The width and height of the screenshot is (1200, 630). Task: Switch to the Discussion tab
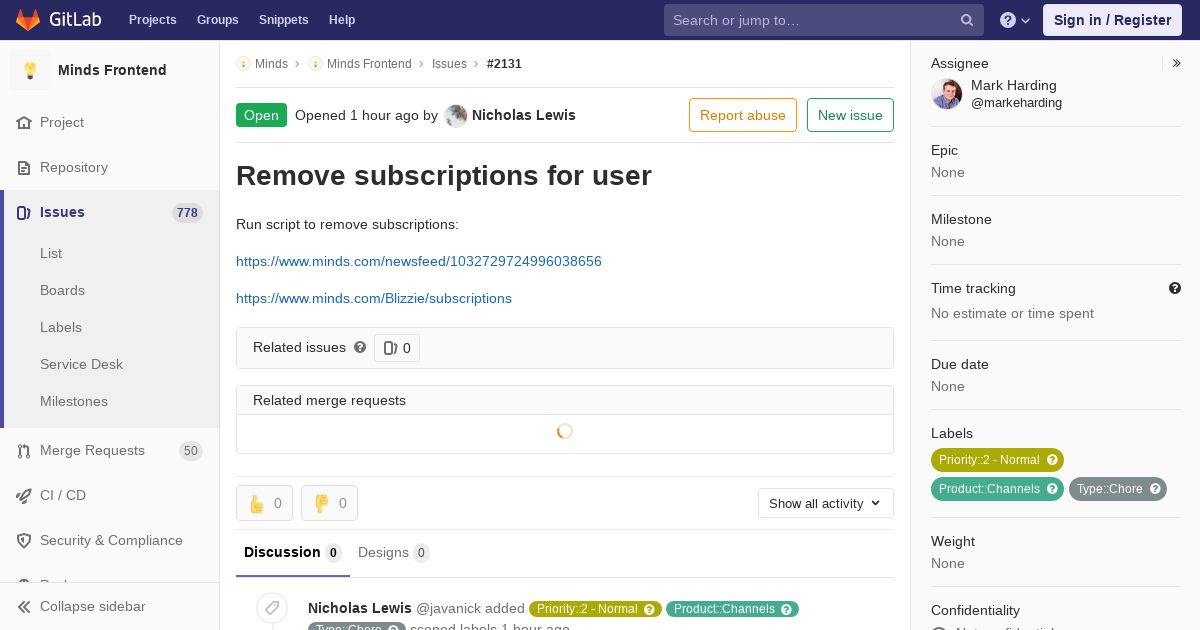coord(293,552)
